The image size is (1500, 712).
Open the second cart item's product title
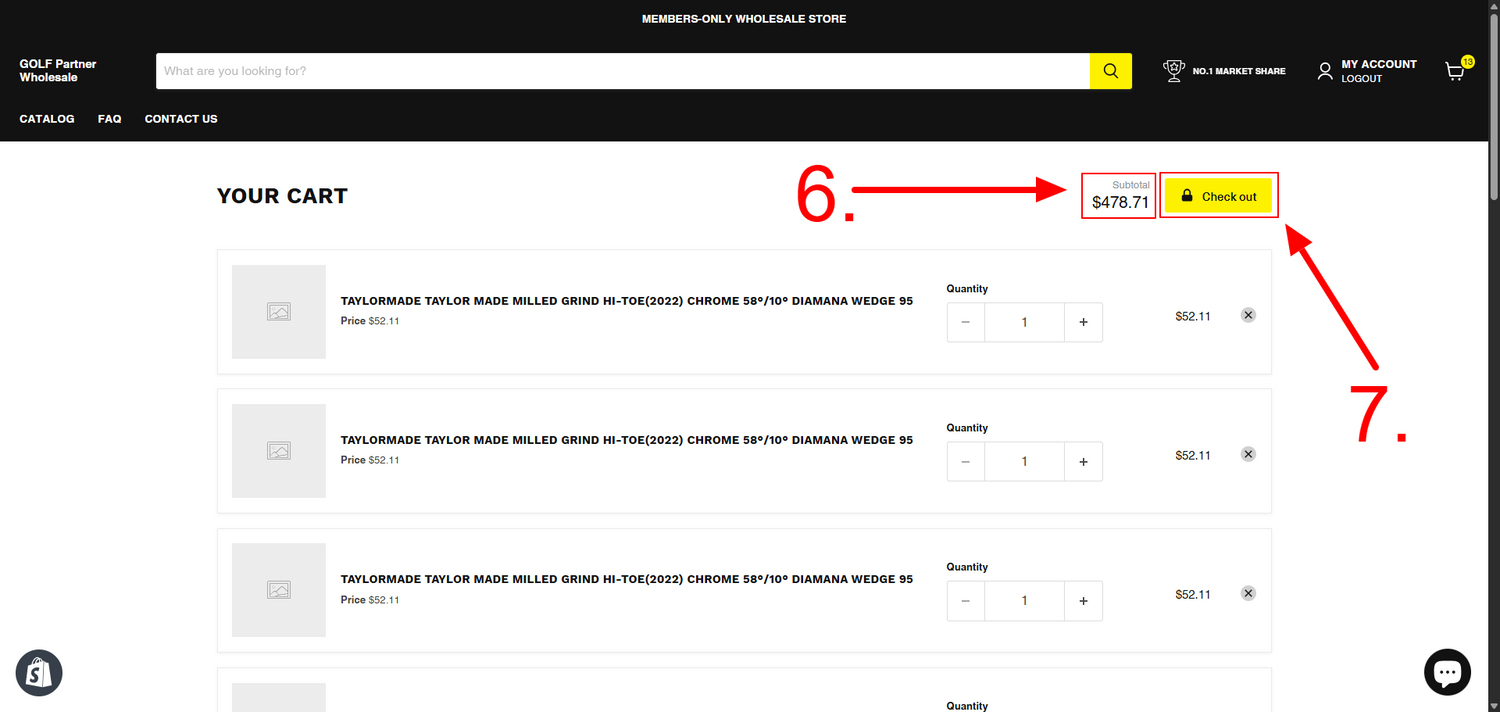coord(627,440)
